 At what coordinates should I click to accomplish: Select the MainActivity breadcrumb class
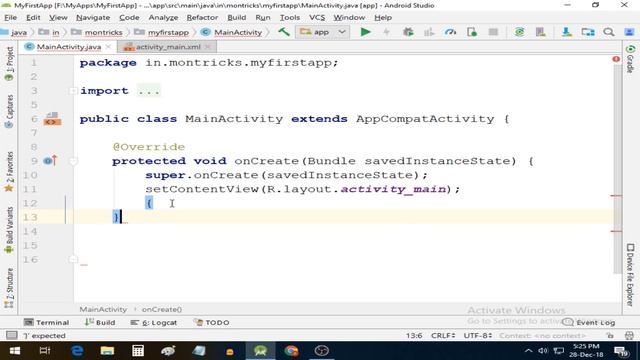(x=232, y=32)
